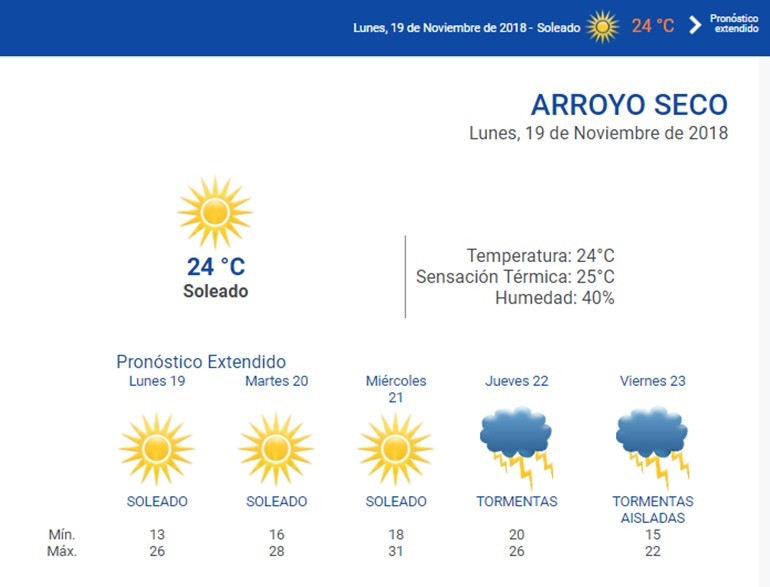Open the Pronóstico extendido link in header

pyautogui.click(x=734, y=24)
